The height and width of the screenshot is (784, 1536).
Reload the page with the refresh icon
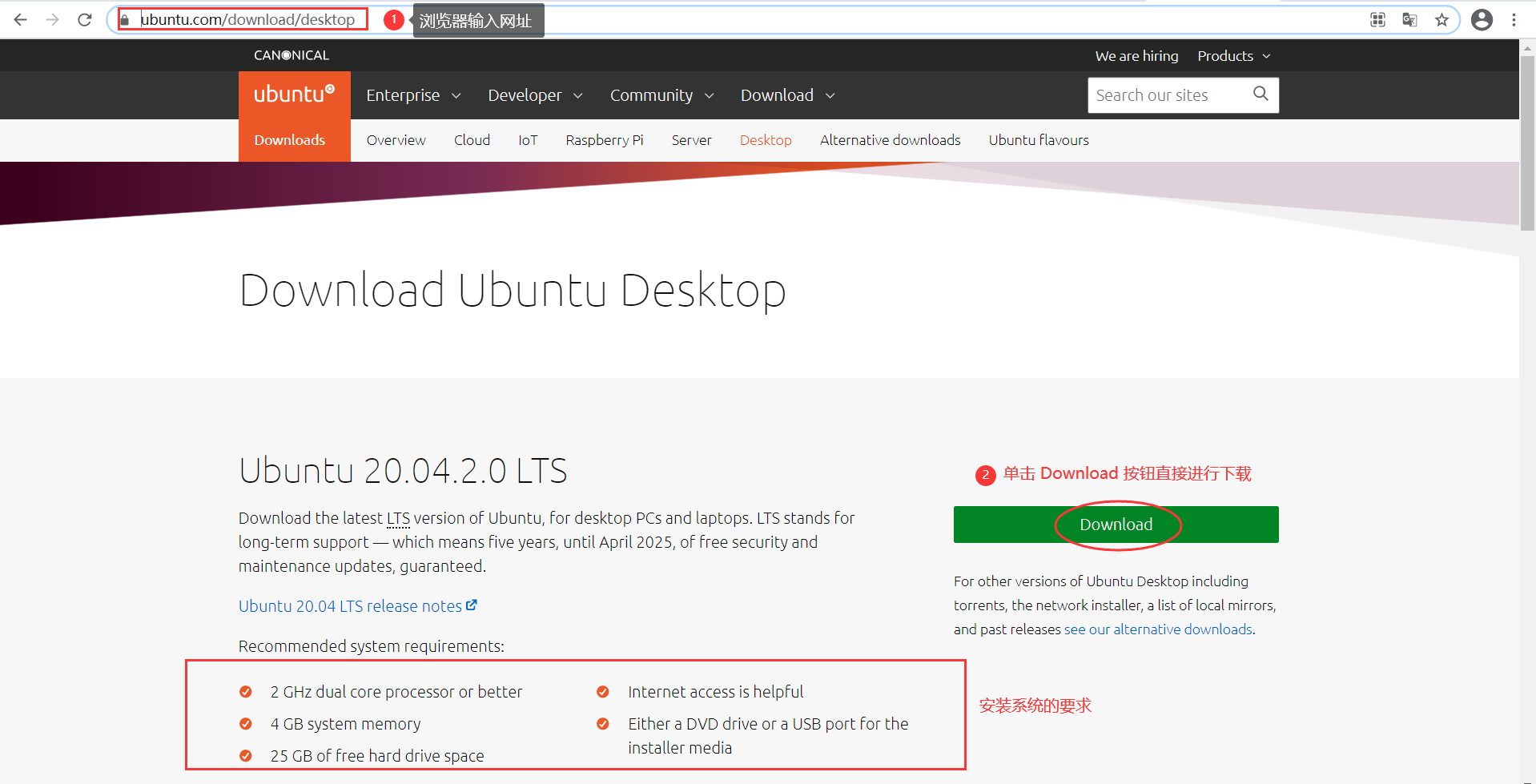pos(85,20)
